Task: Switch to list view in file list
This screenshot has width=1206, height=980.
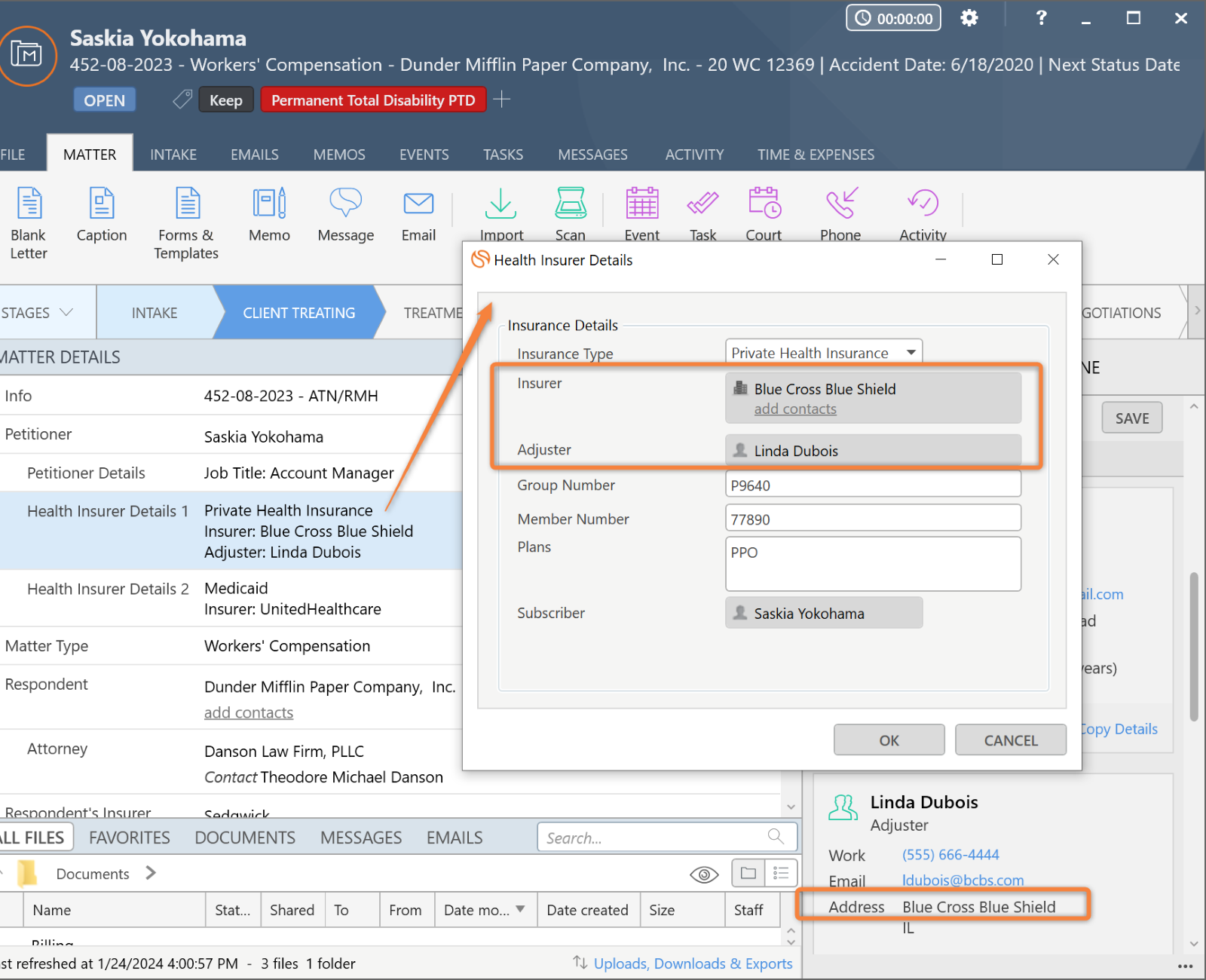Action: (781, 873)
